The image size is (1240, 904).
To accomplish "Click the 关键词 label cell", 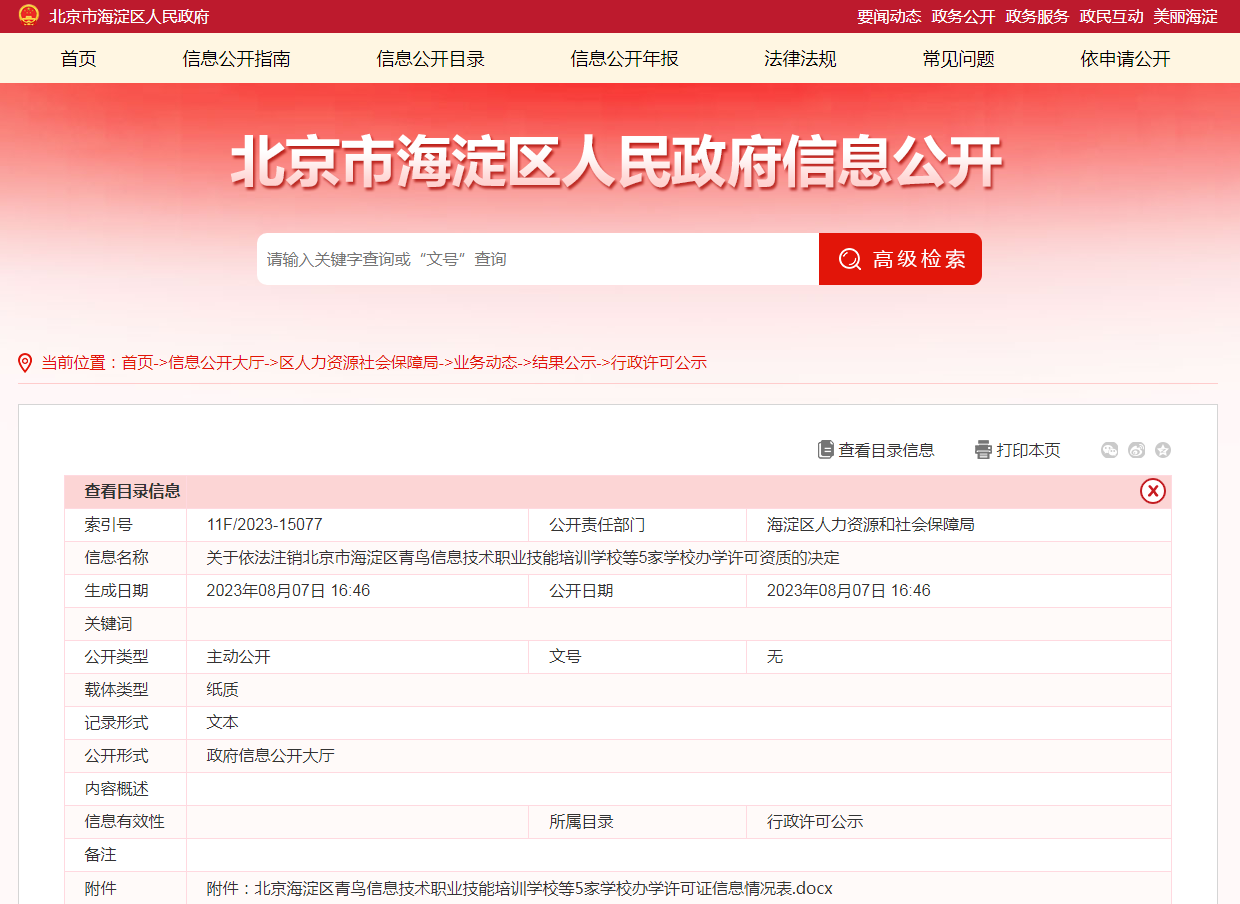I will click(125, 623).
